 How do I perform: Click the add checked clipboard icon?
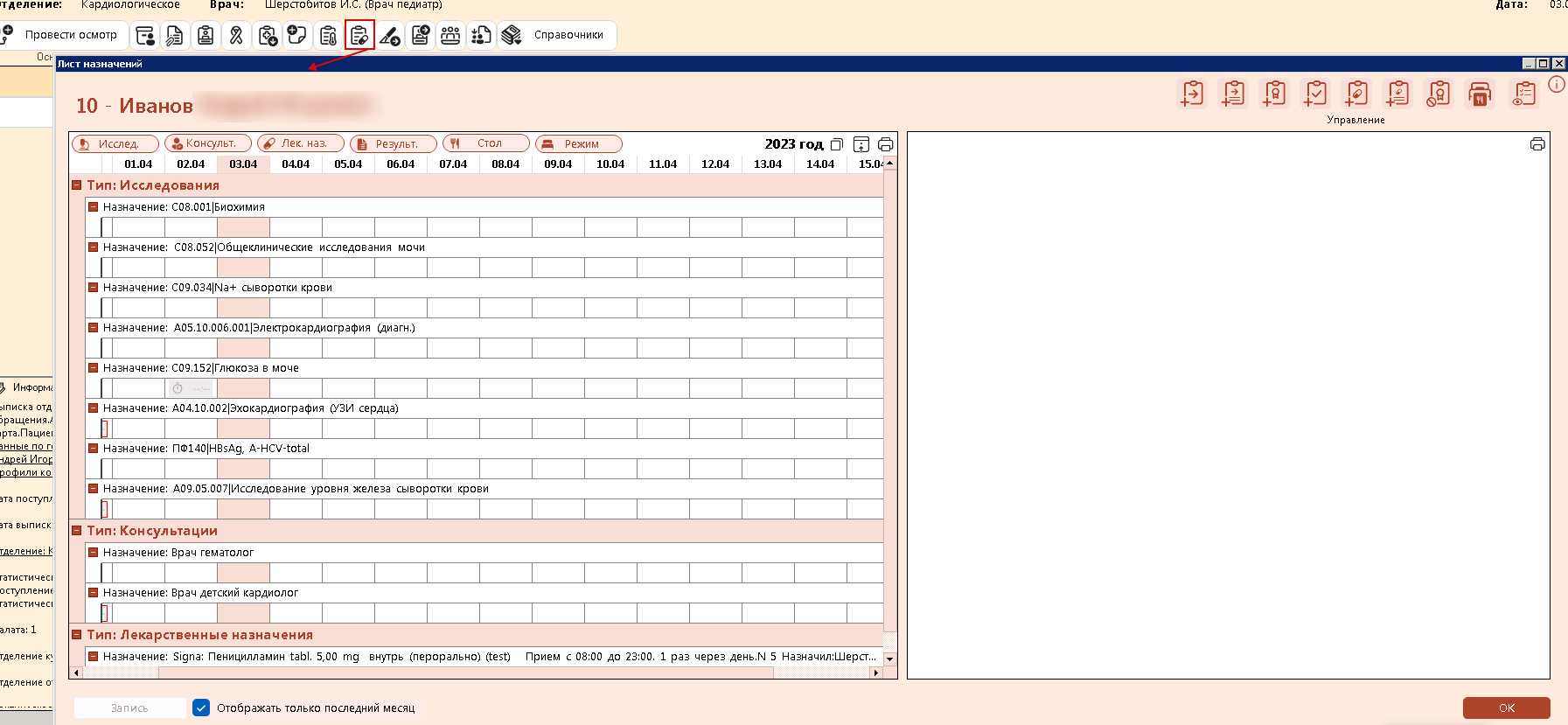1315,94
